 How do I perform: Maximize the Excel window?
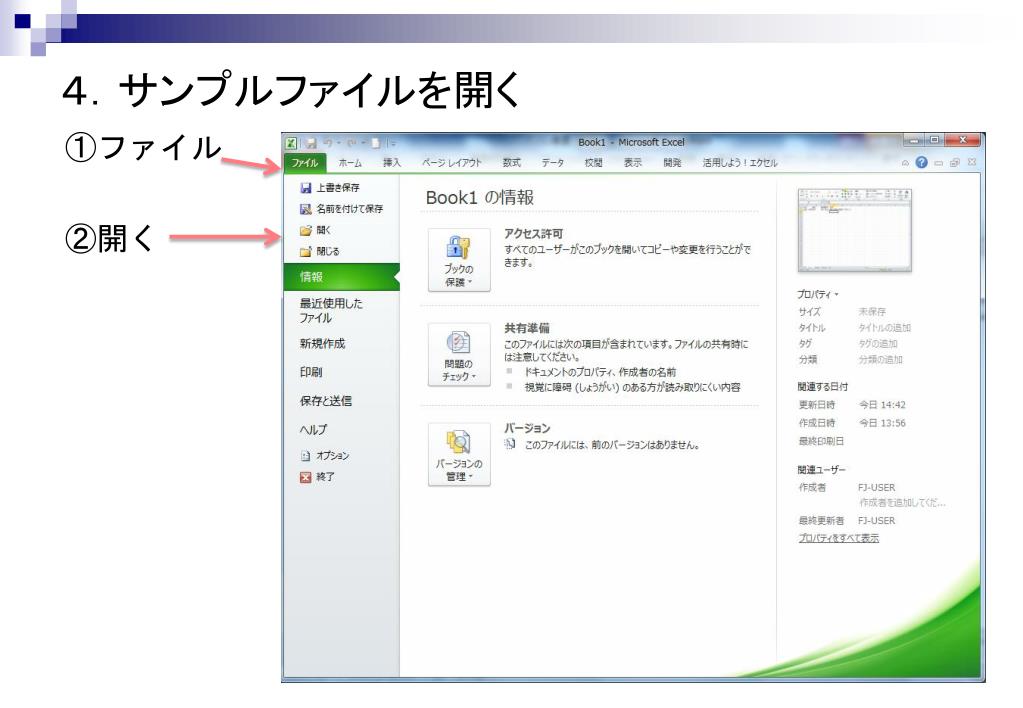pyautogui.click(x=934, y=140)
